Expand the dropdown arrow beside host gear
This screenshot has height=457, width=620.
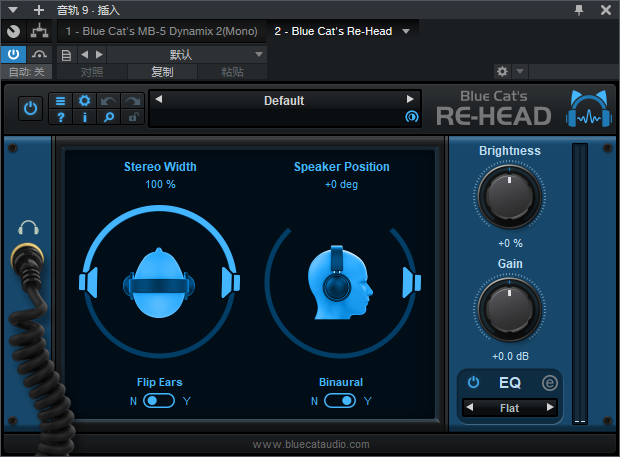click(520, 72)
